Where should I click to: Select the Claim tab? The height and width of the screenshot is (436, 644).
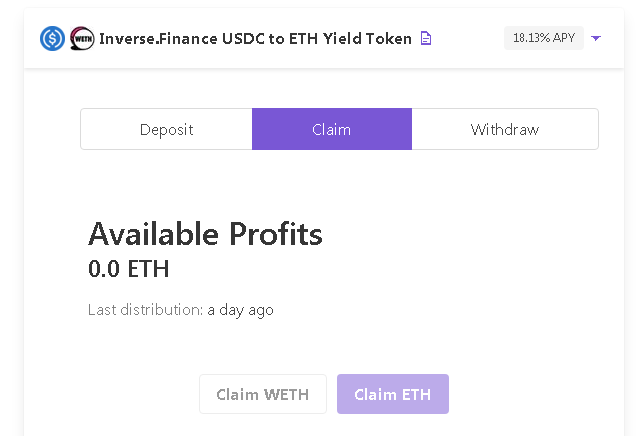[x=332, y=129]
